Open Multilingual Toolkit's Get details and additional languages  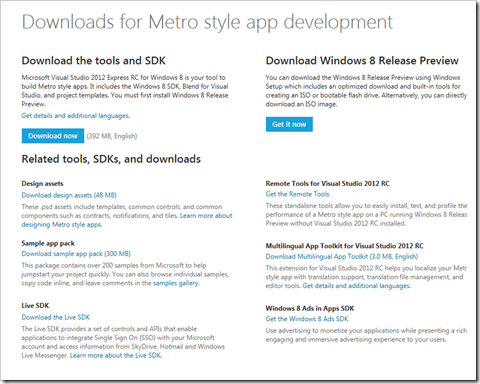click(357, 286)
